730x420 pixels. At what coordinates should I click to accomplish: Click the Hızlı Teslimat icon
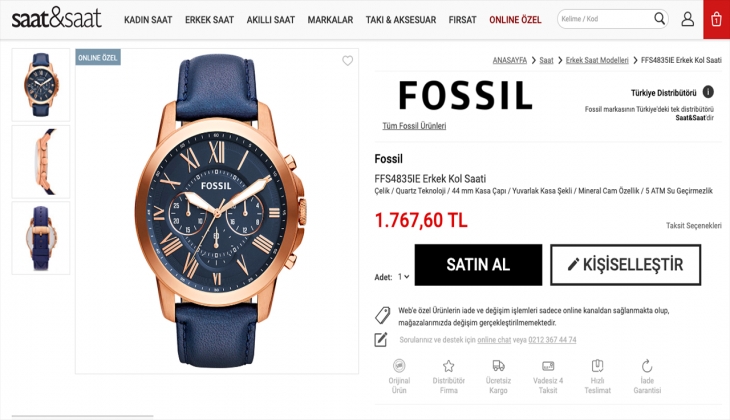[x=597, y=366]
